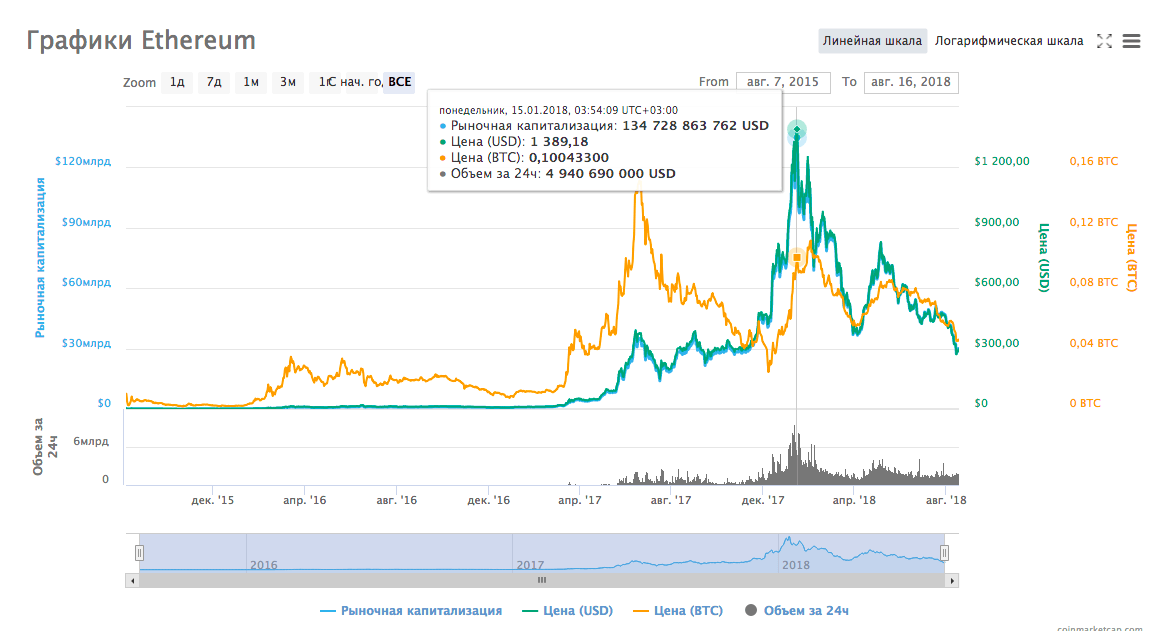Click the апр. '16 date axis label
This screenshot has width=1160, height=631.
304,501
